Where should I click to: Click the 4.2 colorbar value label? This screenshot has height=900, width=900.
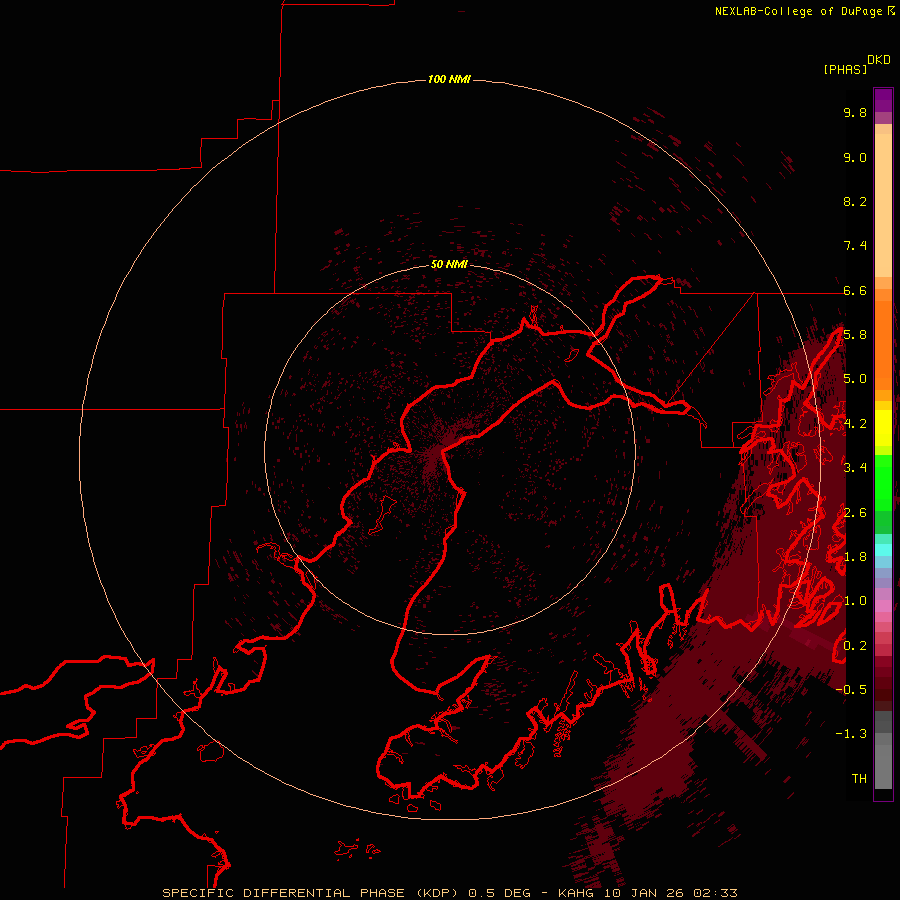click(855, 424)
